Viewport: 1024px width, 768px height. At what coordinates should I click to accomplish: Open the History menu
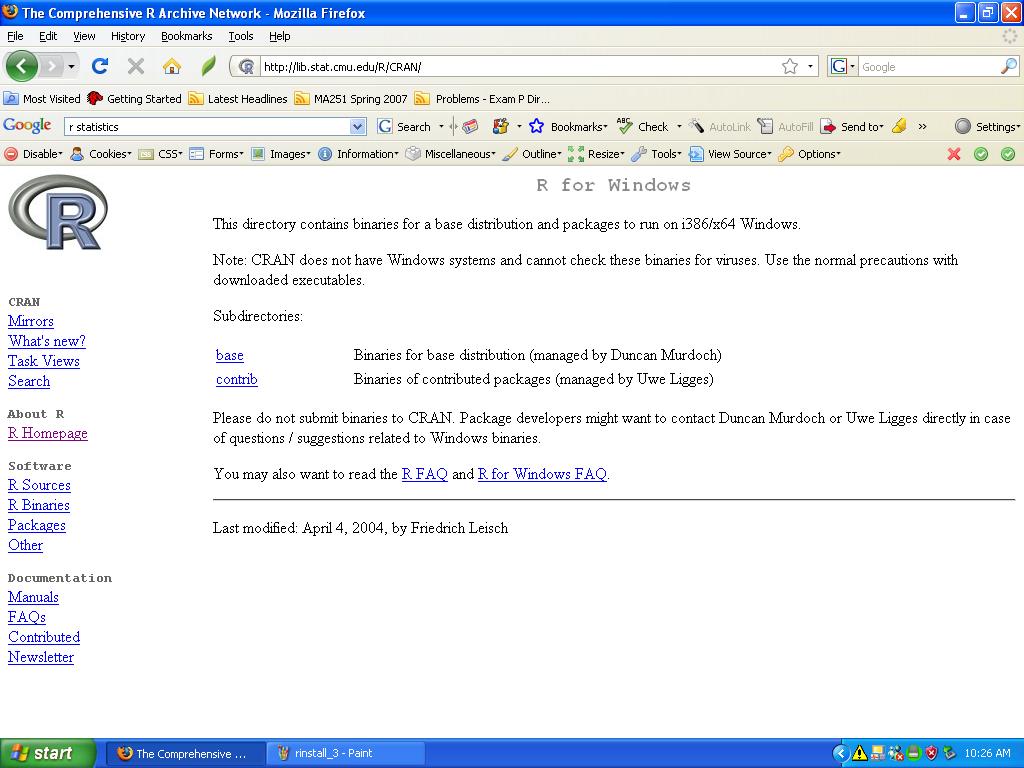coord(128,36)
